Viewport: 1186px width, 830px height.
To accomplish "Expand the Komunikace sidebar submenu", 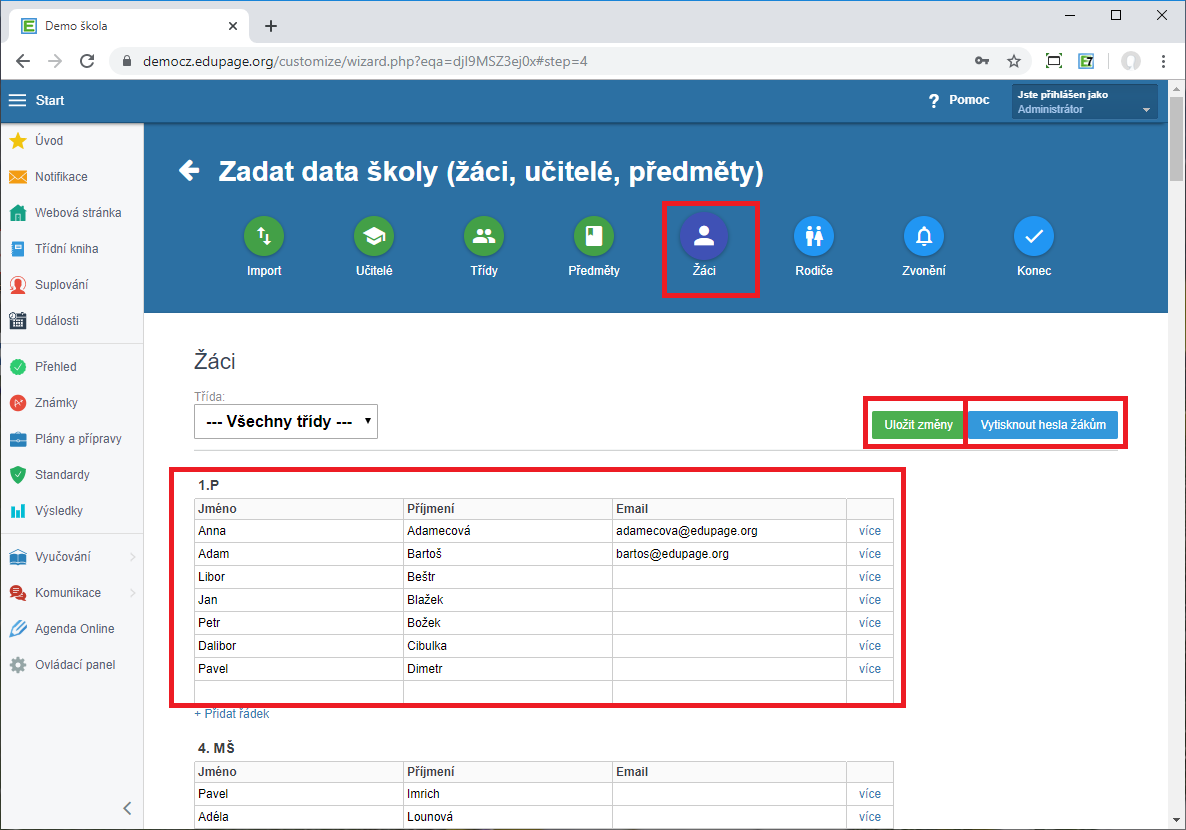I will click(70, 593).
